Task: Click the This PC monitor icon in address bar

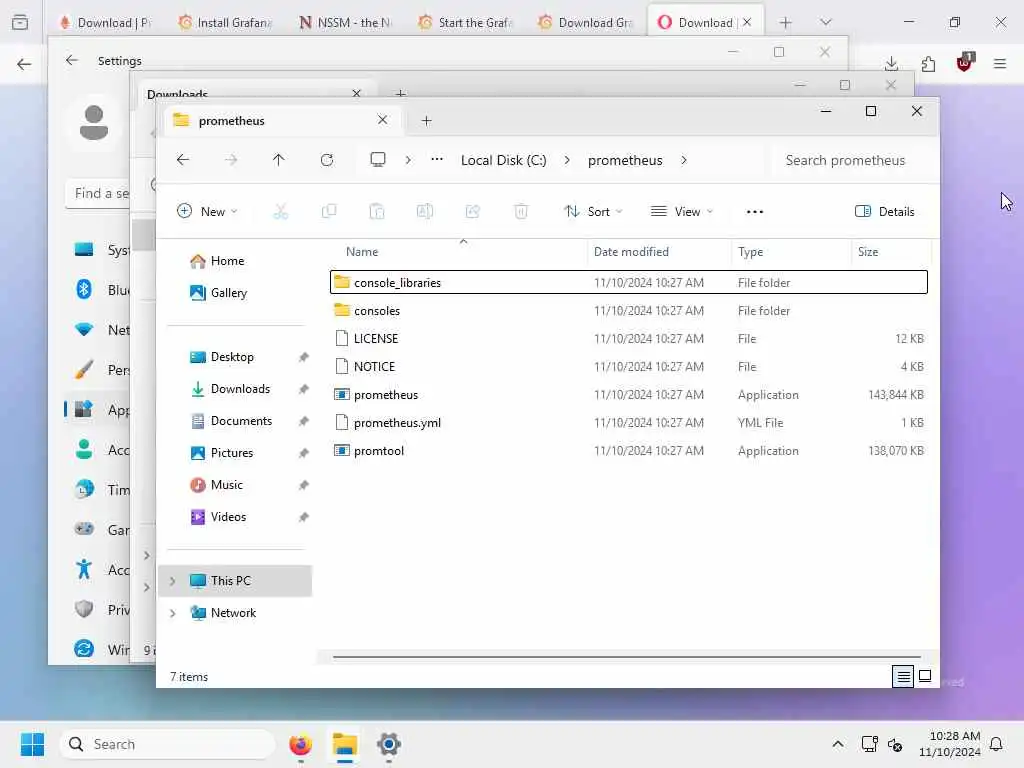Action: [x=377, y=160]
